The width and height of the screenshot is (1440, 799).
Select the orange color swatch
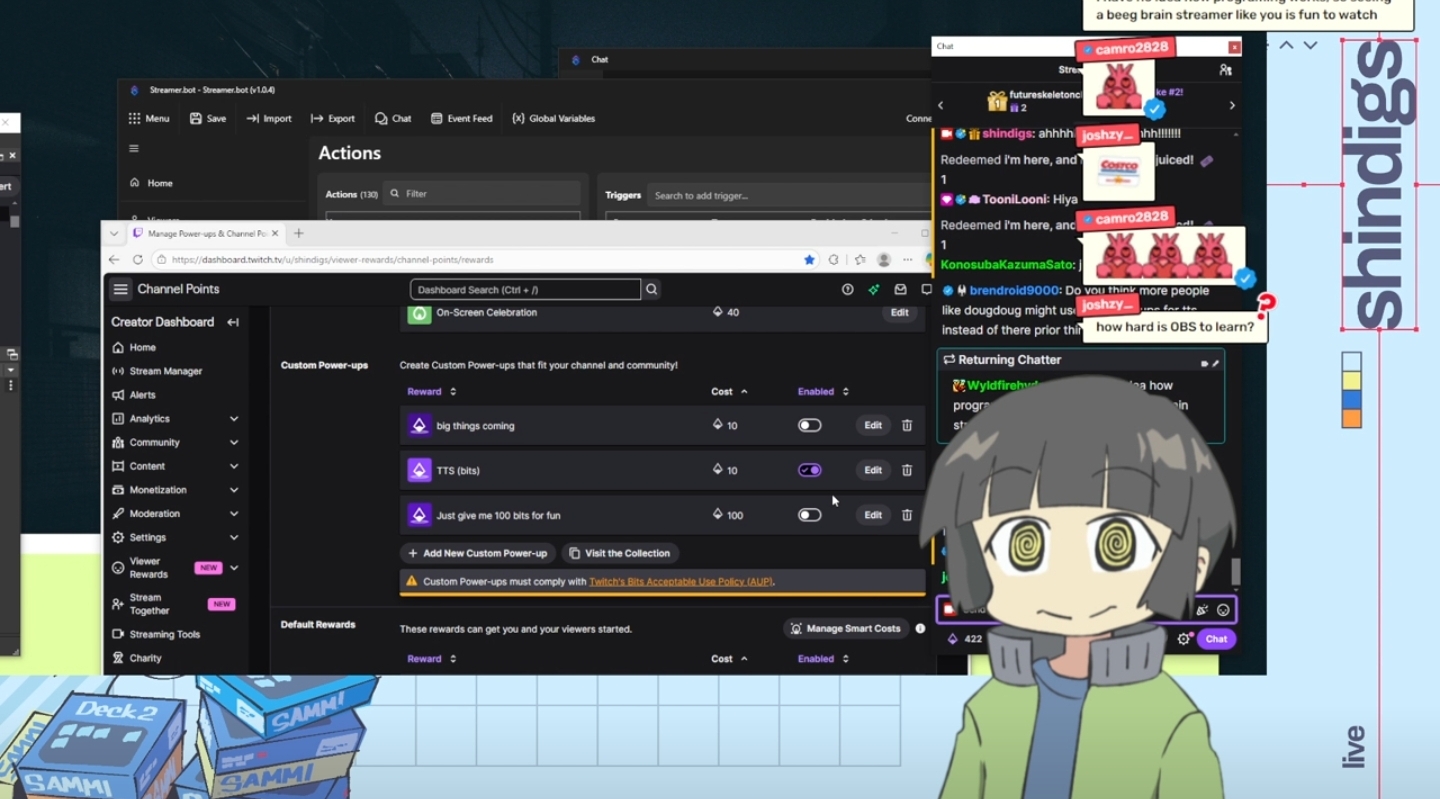tap(1352, 418)
